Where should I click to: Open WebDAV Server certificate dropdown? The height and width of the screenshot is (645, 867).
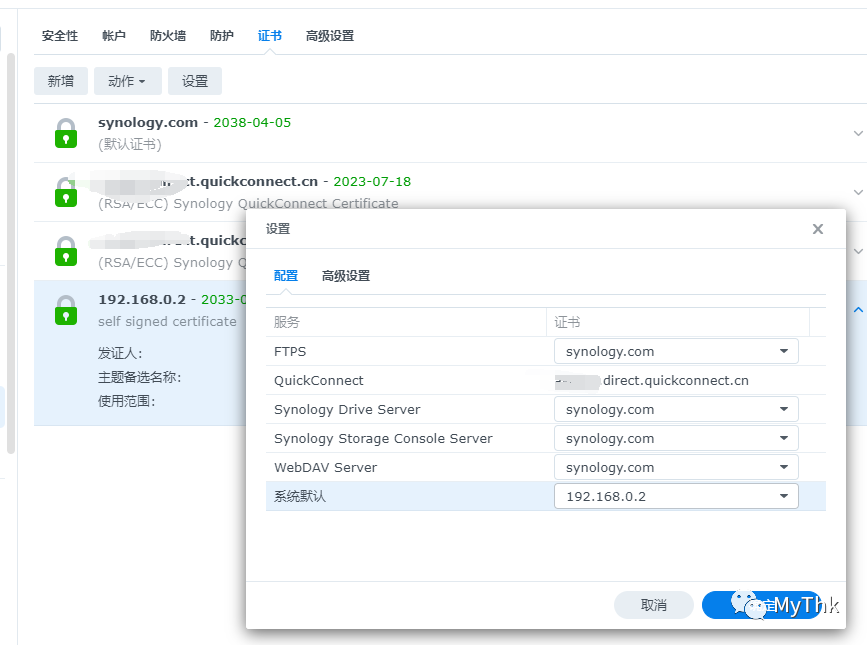pyautogui.click(x=676, y=468)
